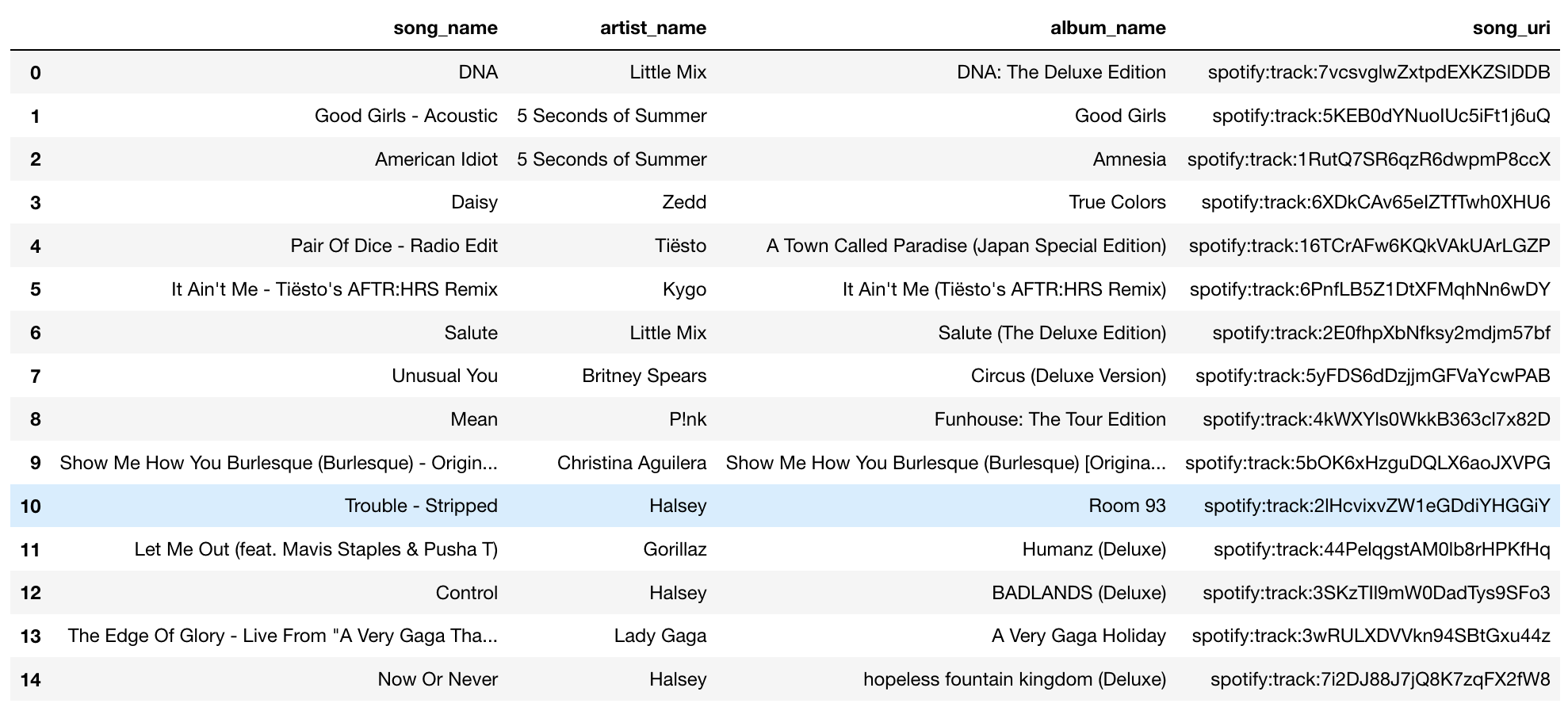The image size is (1568, 707).
Task: Click the album_name column header
Action: pos(1107,29)
